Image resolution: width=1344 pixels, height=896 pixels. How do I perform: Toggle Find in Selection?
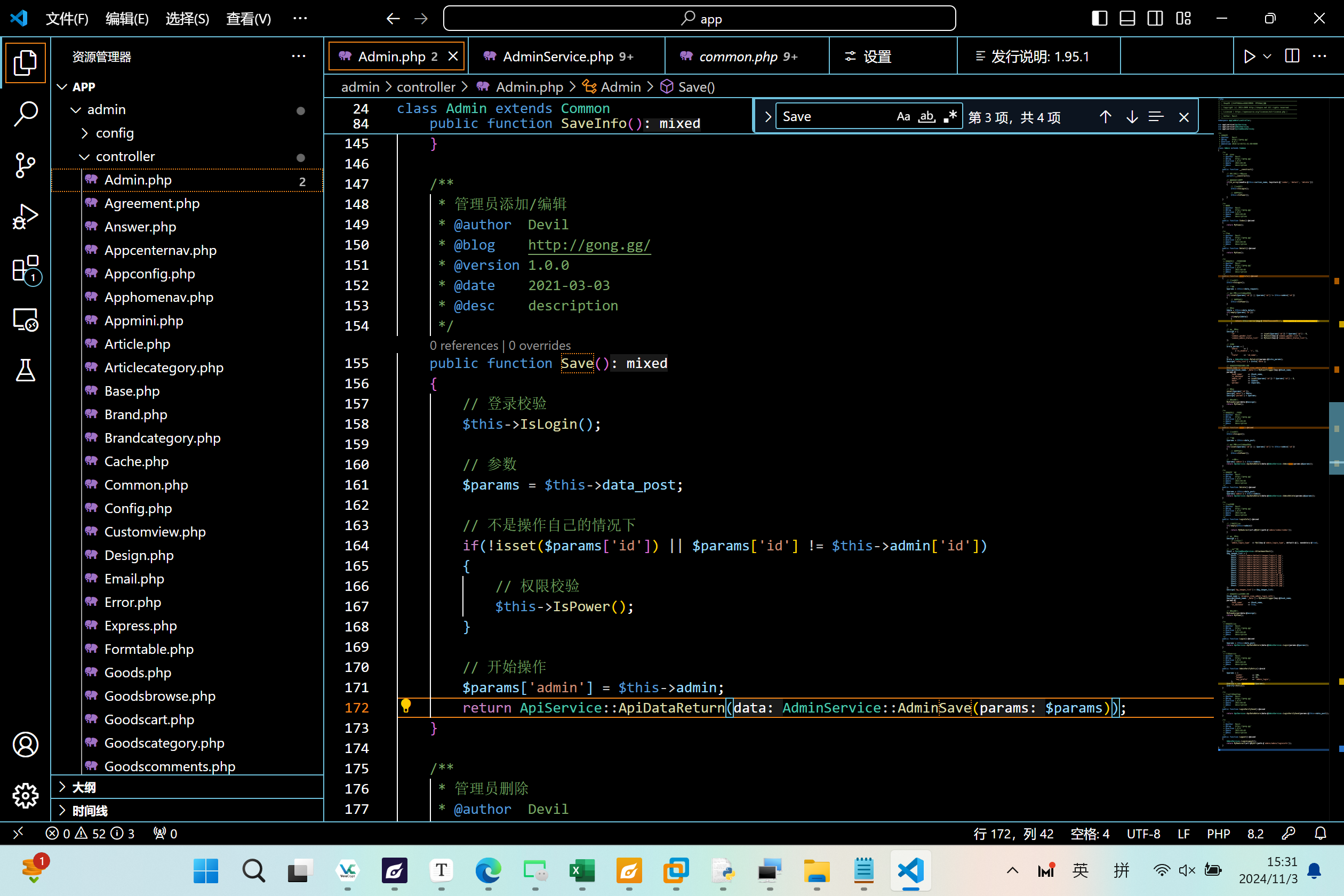(1155, 117)
